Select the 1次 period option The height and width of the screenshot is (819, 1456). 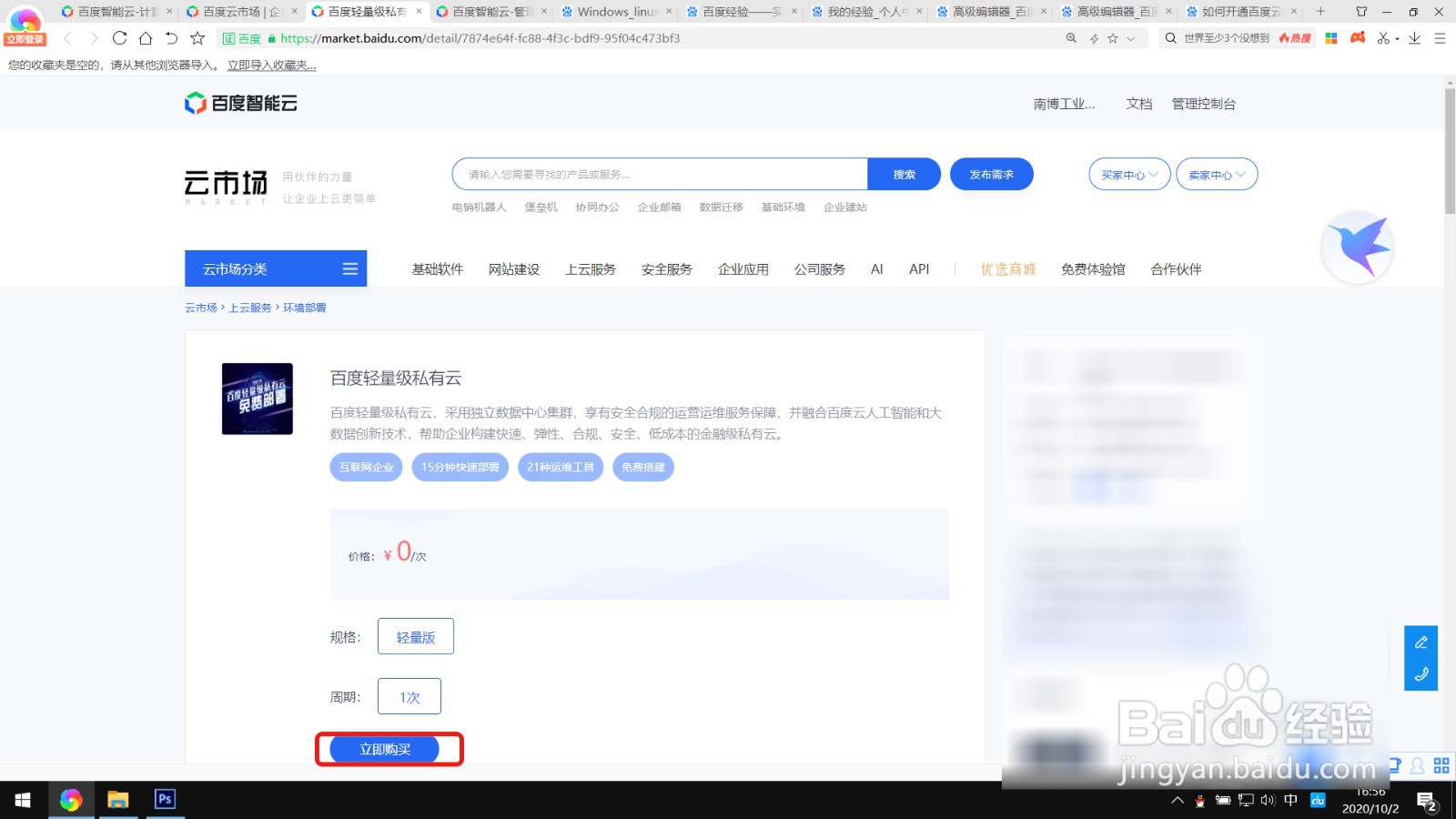[409, 697]
